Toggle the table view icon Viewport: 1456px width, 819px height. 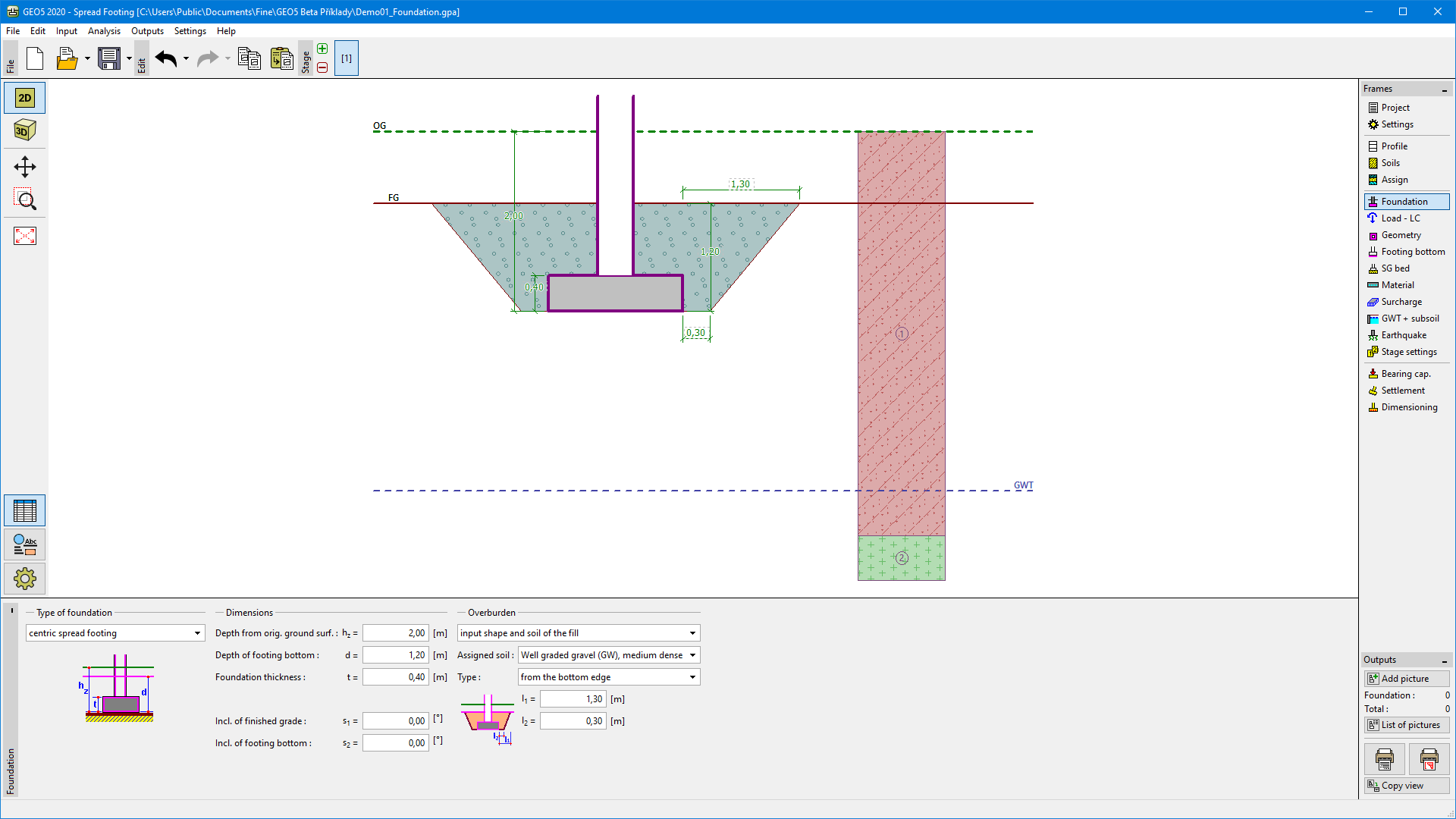[25, 511]
